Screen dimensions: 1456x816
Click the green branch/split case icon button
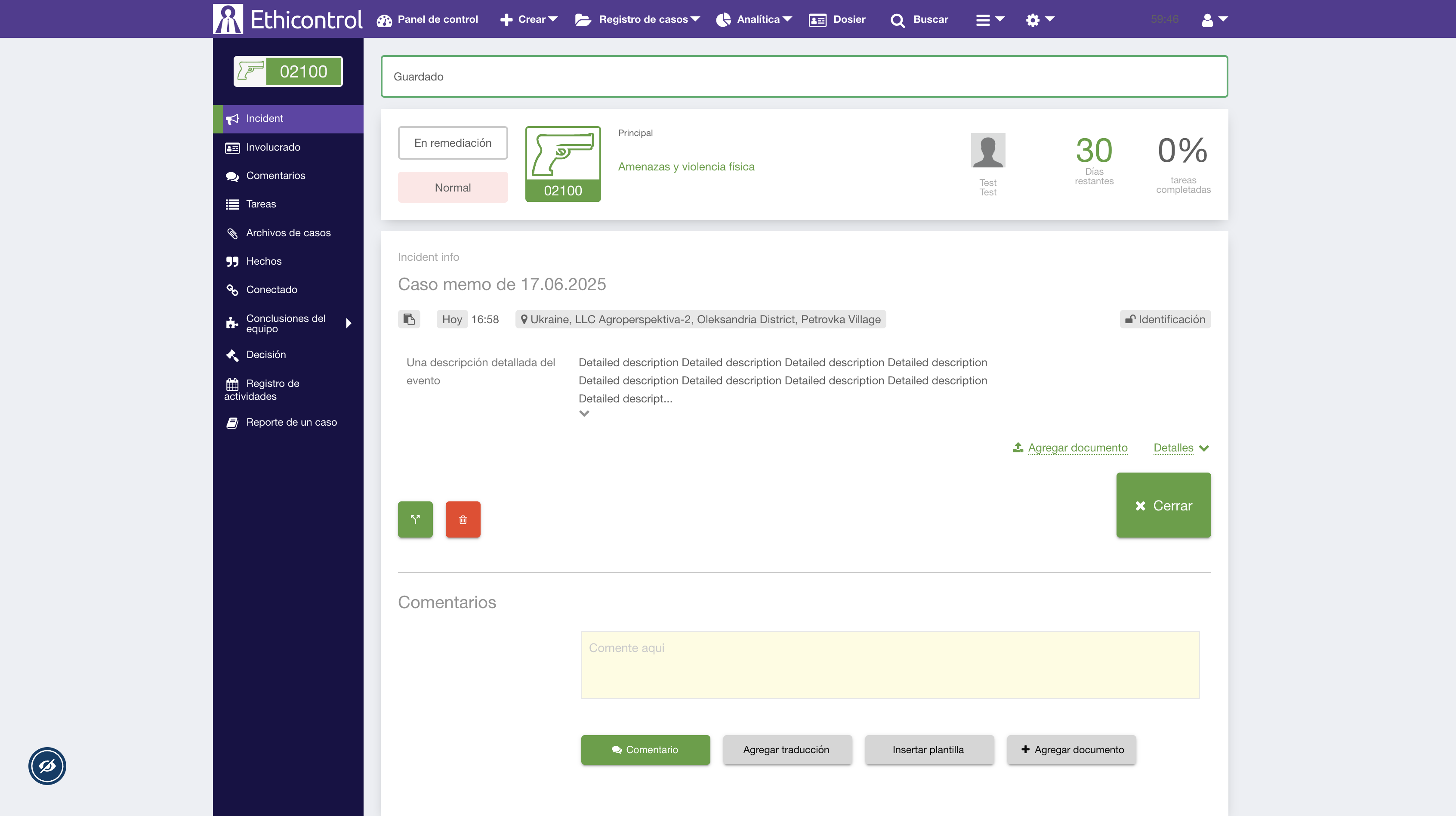coord(415,519)
